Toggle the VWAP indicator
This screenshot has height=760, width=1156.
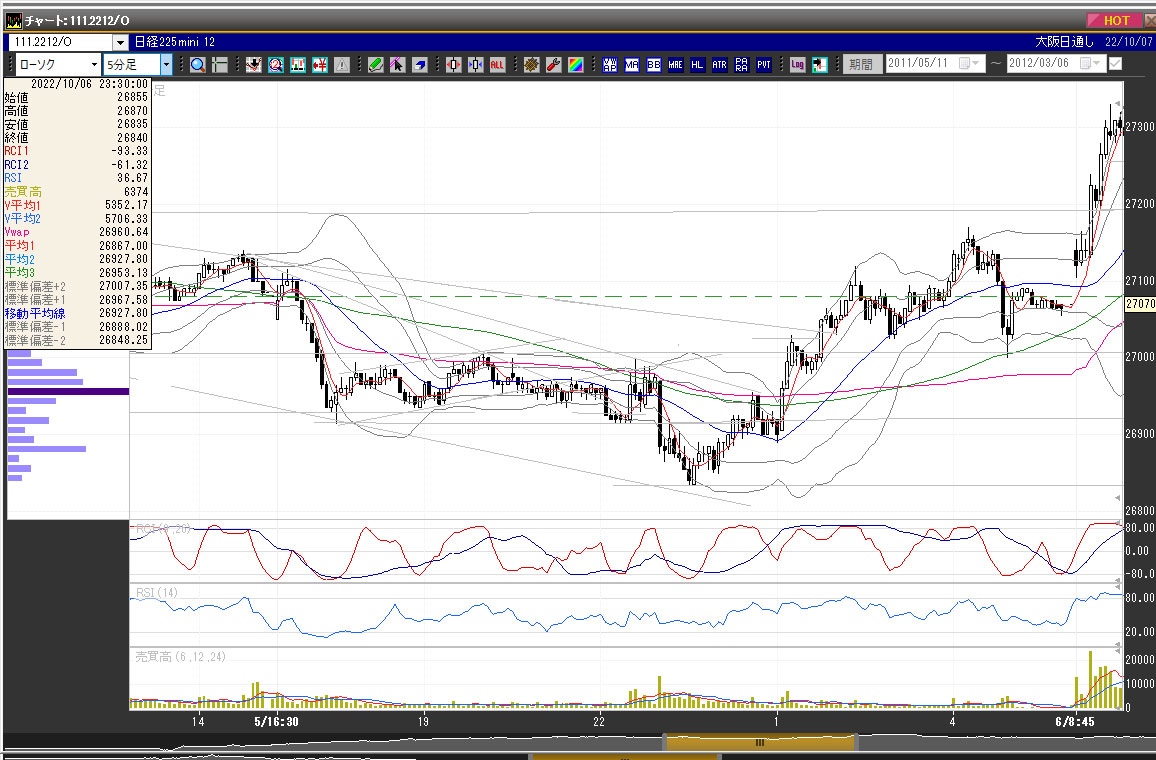610,65
